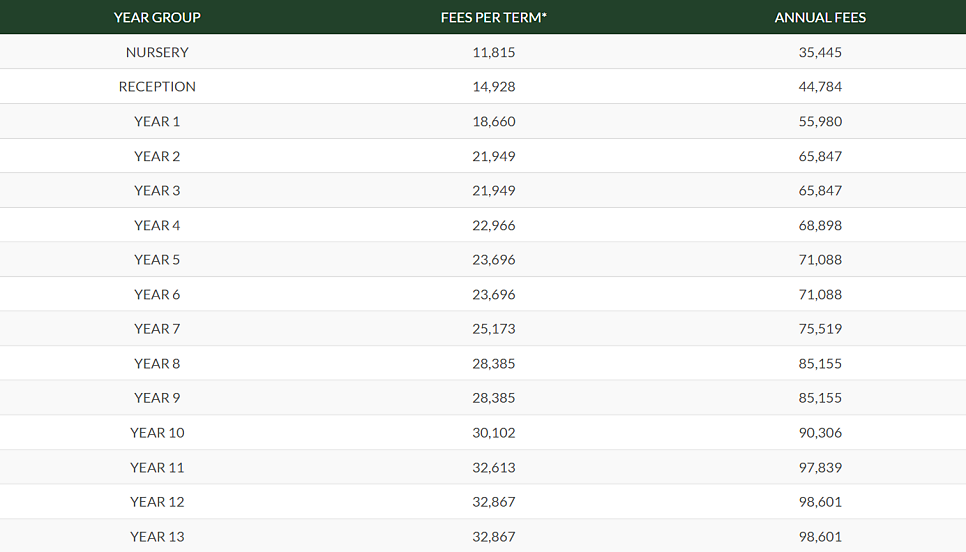Click the YEAR 10 row label
Viewport: 966px width, 552px height.
tap(157, 433)
